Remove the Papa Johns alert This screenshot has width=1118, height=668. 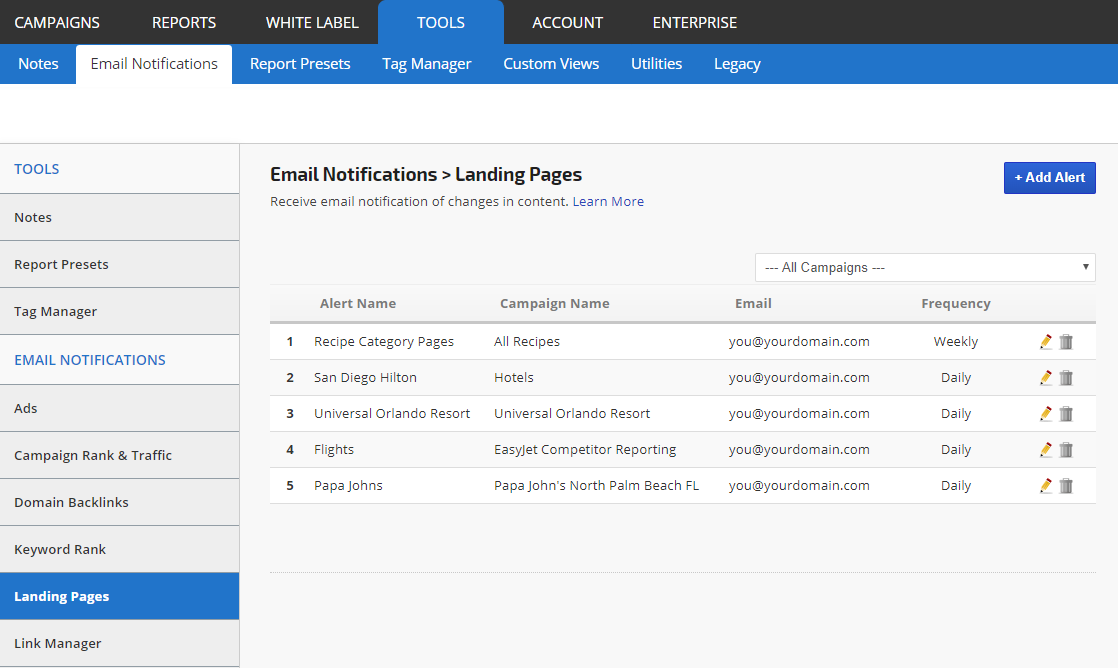pos(1066,486)
